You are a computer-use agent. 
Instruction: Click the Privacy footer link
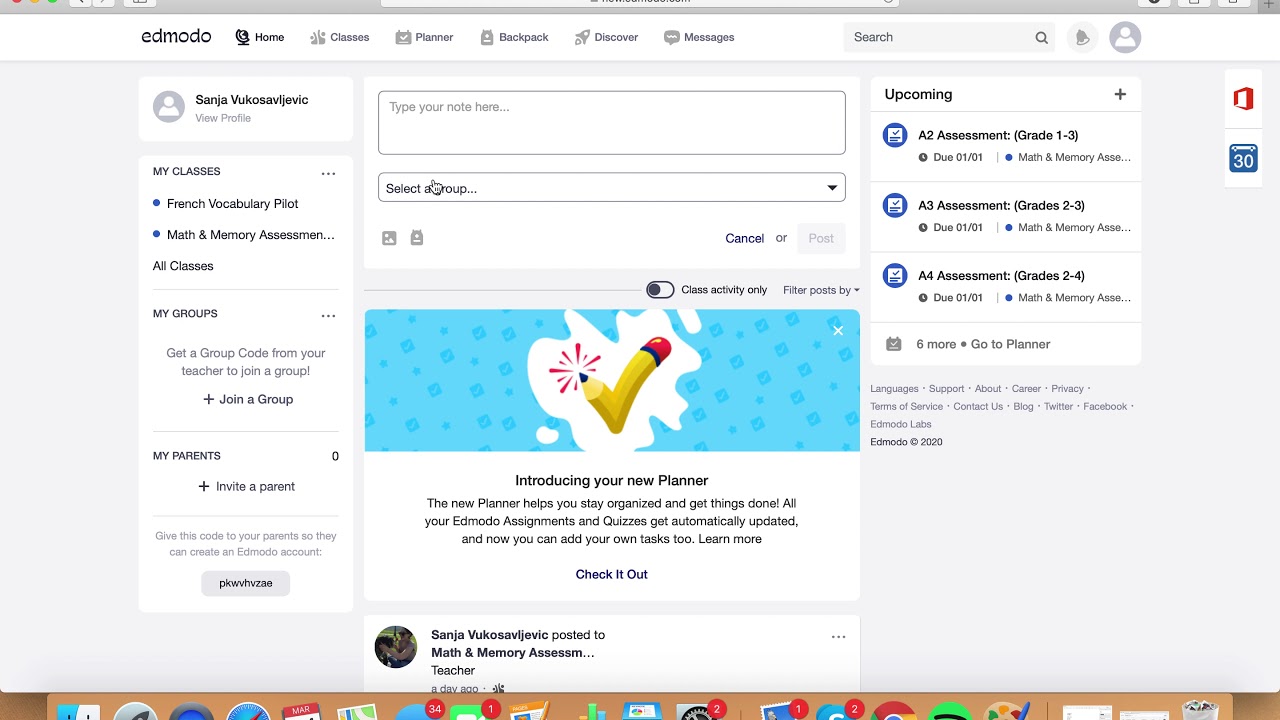1067,389
